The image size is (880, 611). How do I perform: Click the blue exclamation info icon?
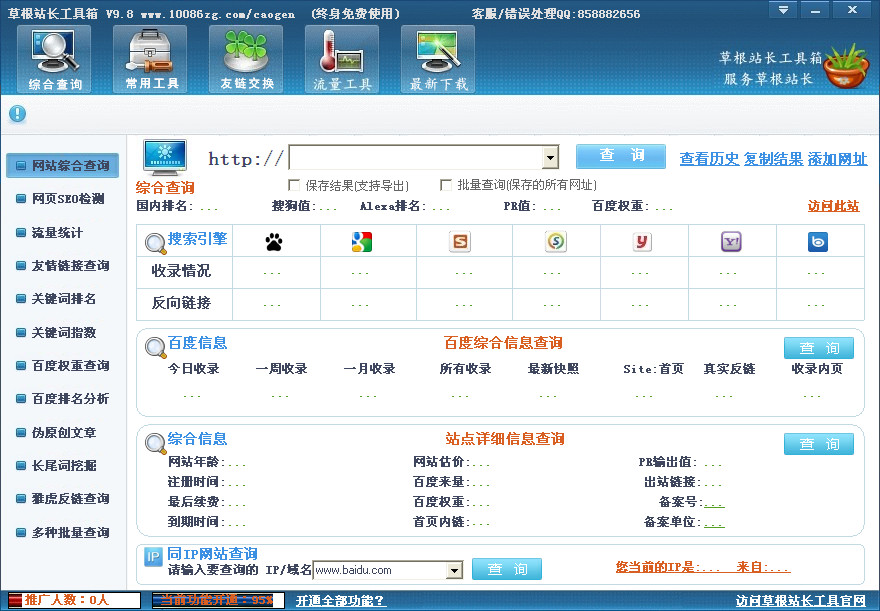[x=17, y=114]
